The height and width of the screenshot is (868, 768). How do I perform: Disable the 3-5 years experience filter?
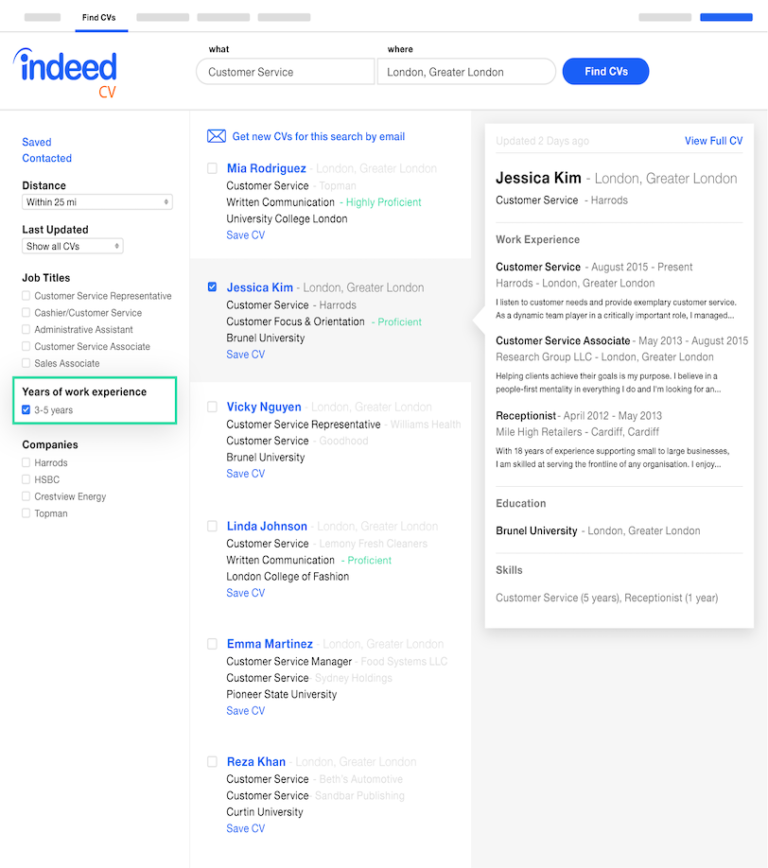tap(25, 409)
